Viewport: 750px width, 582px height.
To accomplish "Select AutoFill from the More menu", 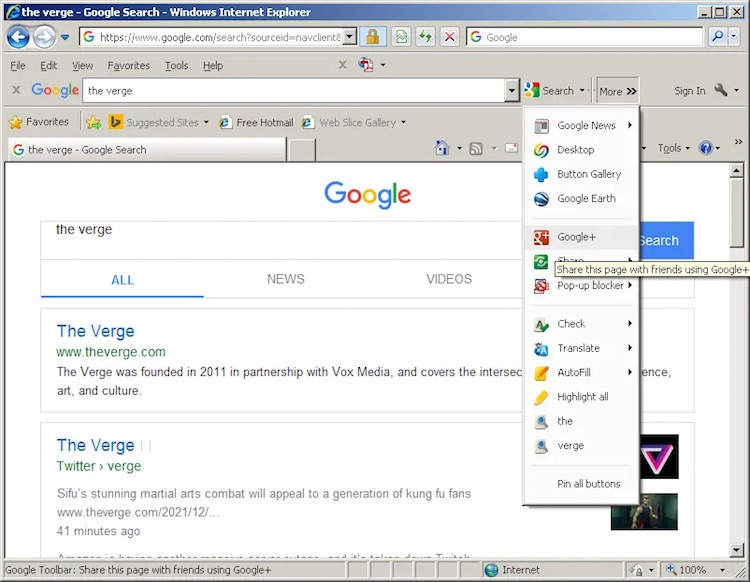I will pos(573,372).
